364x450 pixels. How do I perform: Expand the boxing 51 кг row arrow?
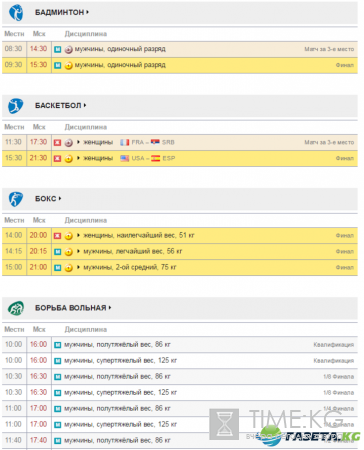click(x=78, y=235)
